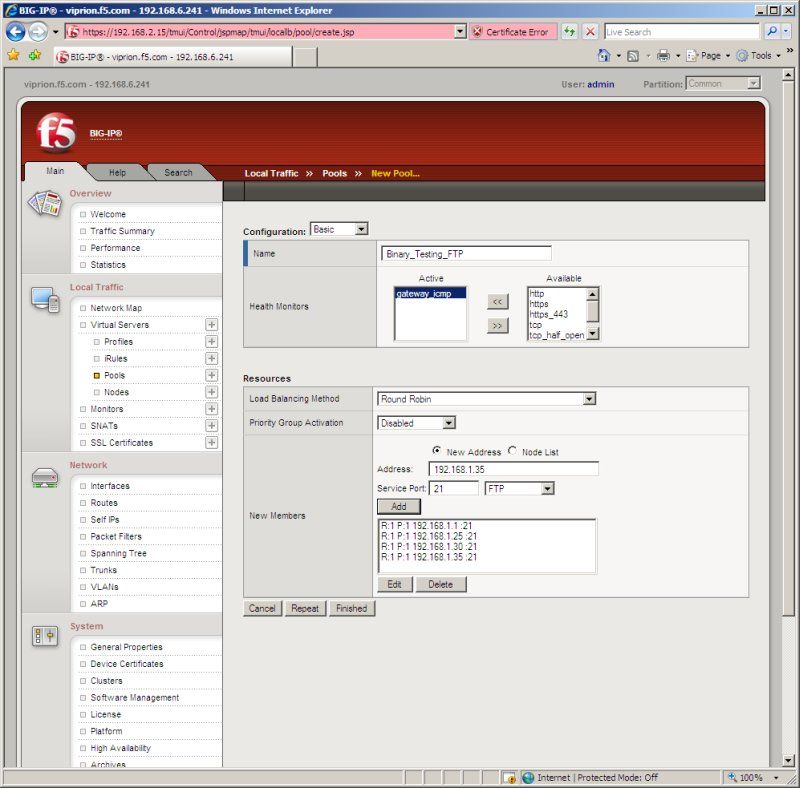Viewport: 800px width, 788px height.
Task: Click the plus icon next to Nodes
Action: [x=211, y=392]
